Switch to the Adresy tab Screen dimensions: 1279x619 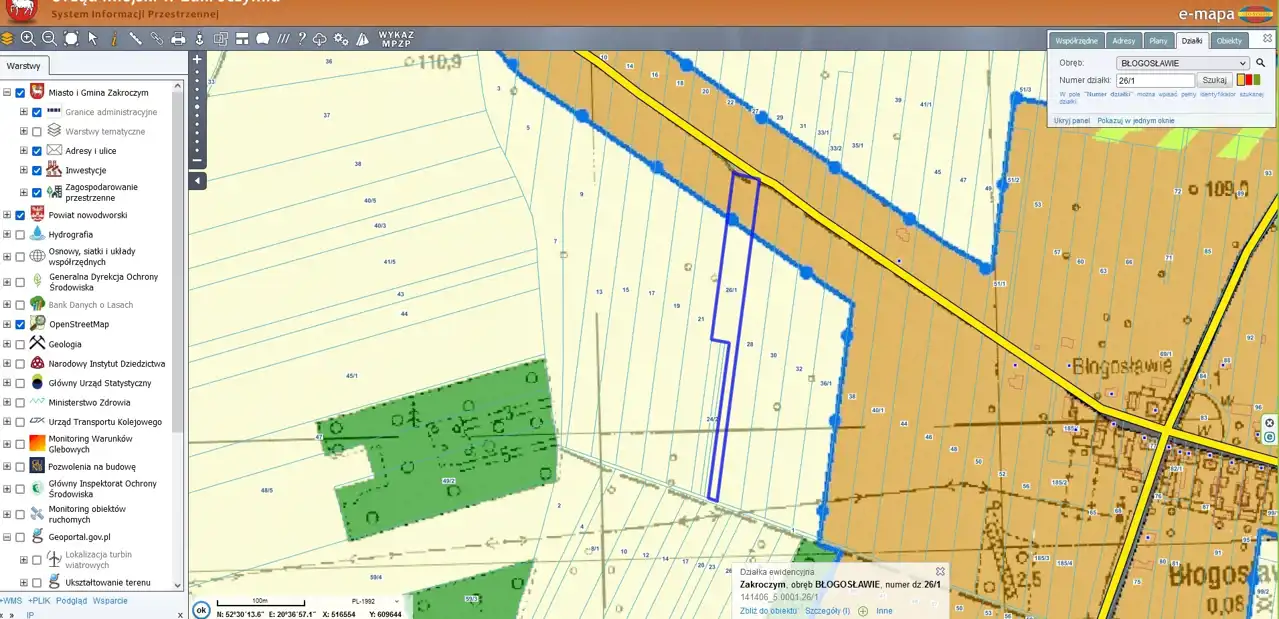coord(1123,41)
